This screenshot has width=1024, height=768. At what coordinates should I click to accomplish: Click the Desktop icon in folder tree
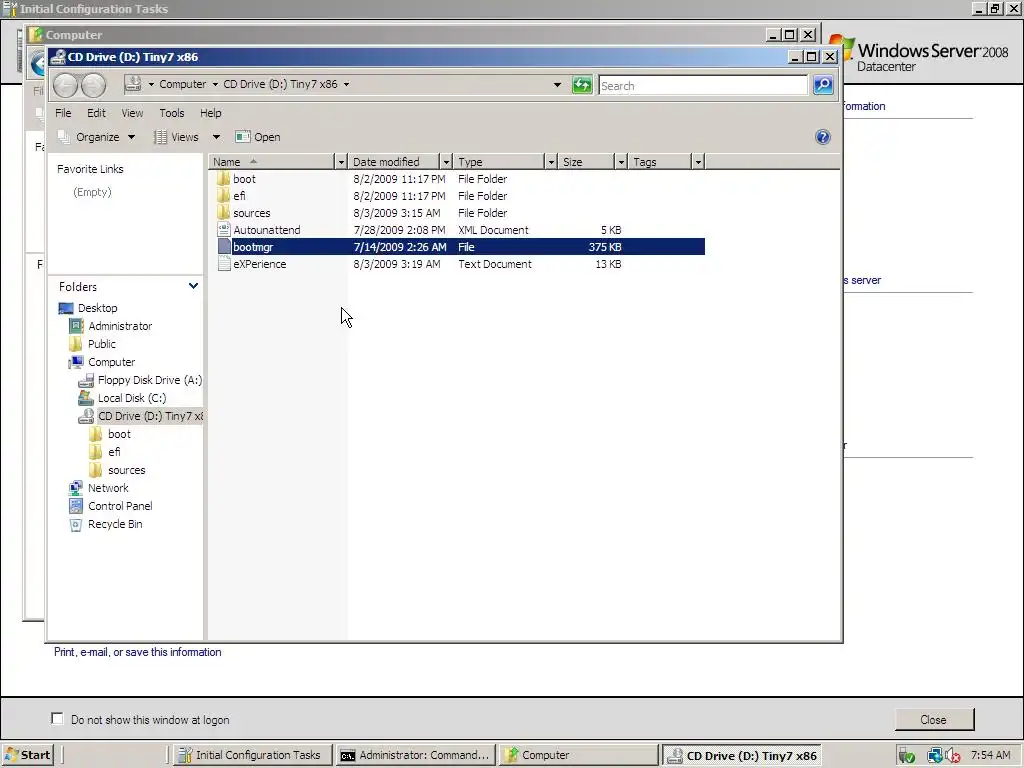point(66,308)
